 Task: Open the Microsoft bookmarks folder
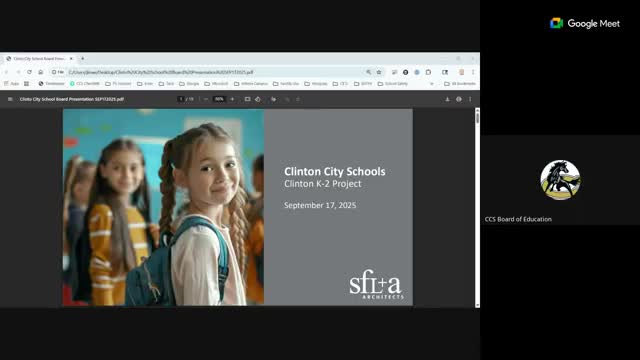[x=216, y=84]
